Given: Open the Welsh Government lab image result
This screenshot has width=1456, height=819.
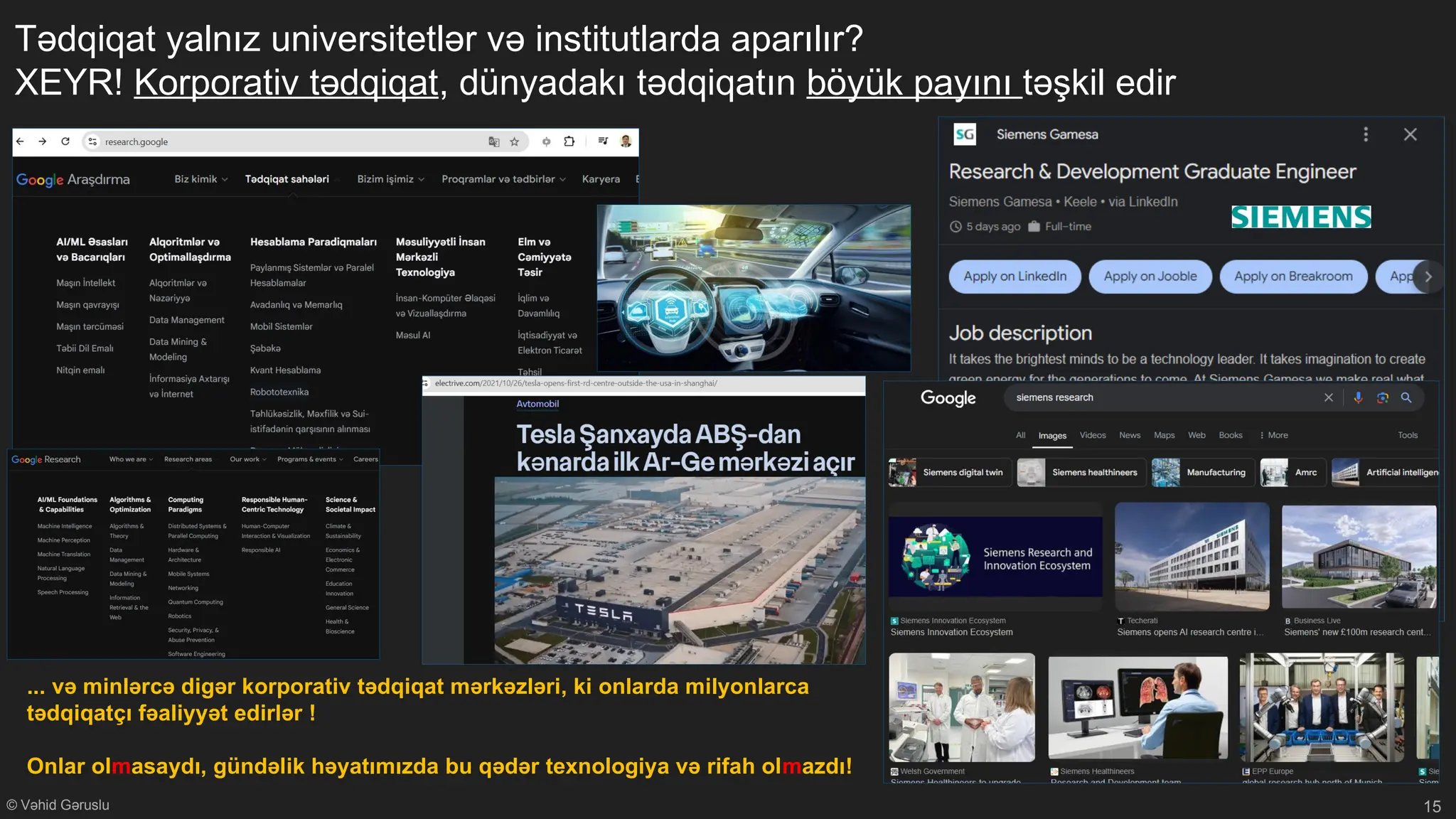Looking at the screenshot, I should click(962, 708).
